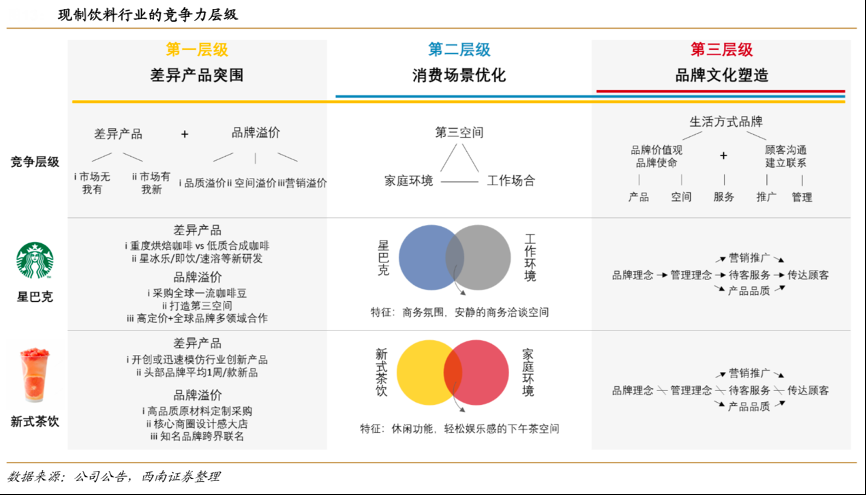Viewport: 866px width, 495px height.
Task: Select the 第一层级 header
Action: (197, 49)
